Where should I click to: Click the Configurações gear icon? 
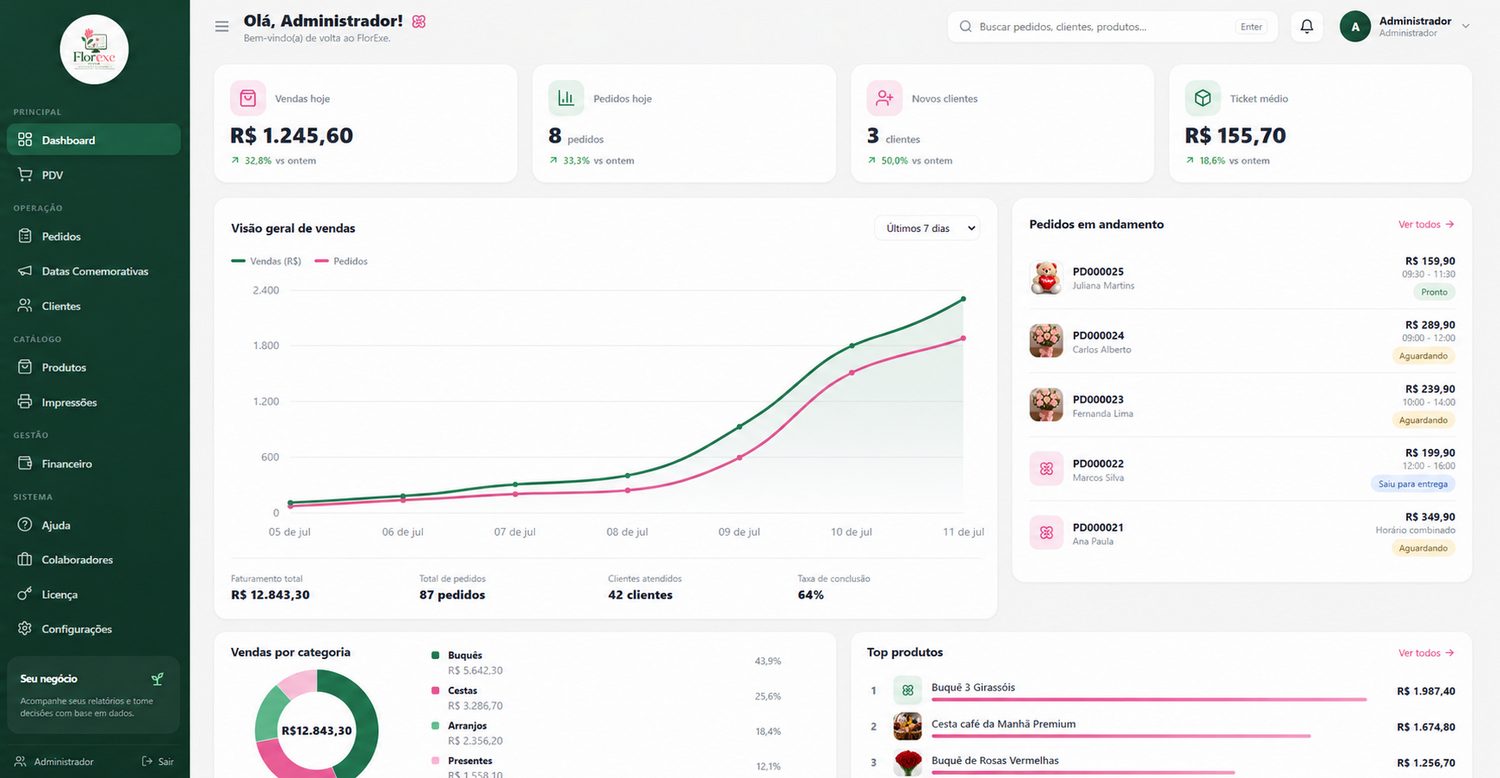tap(25, 629)
